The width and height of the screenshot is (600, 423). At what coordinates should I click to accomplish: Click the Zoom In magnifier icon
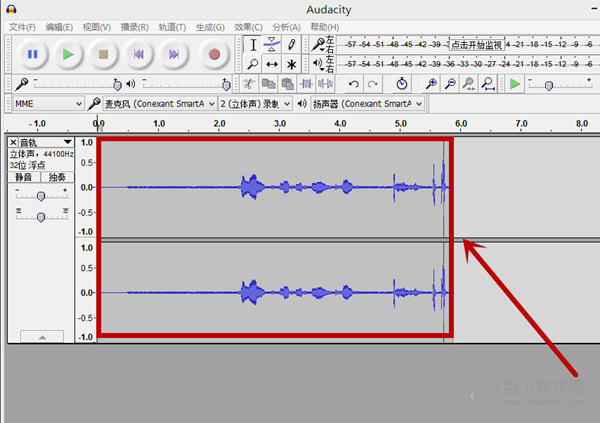pyautogui.click(x=431, y=84)
